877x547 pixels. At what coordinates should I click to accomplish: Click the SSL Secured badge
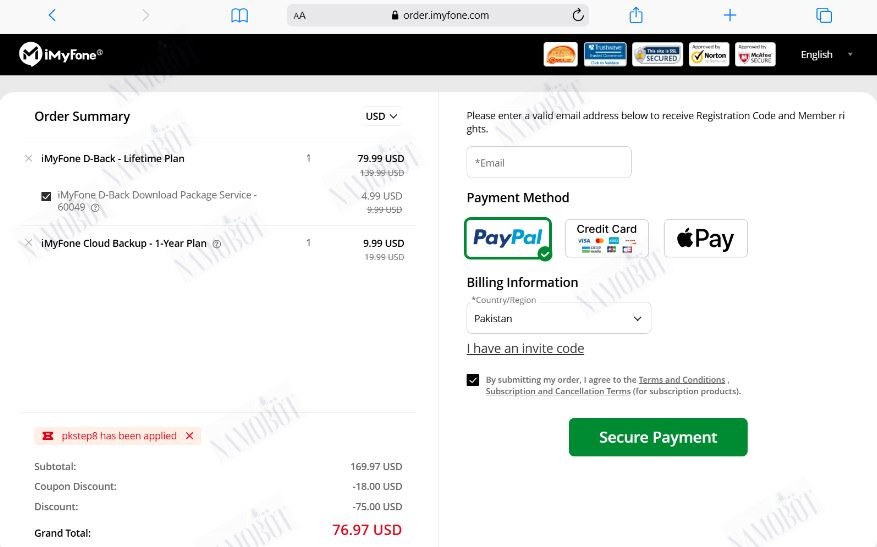[x=657, y=54]
